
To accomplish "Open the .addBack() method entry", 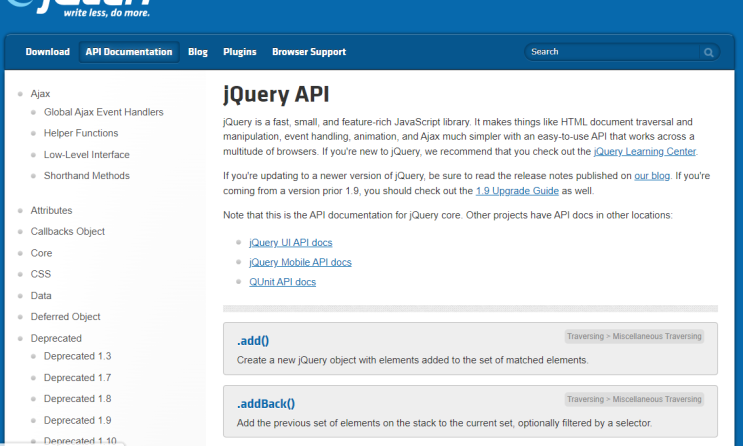I will (266, 404).
